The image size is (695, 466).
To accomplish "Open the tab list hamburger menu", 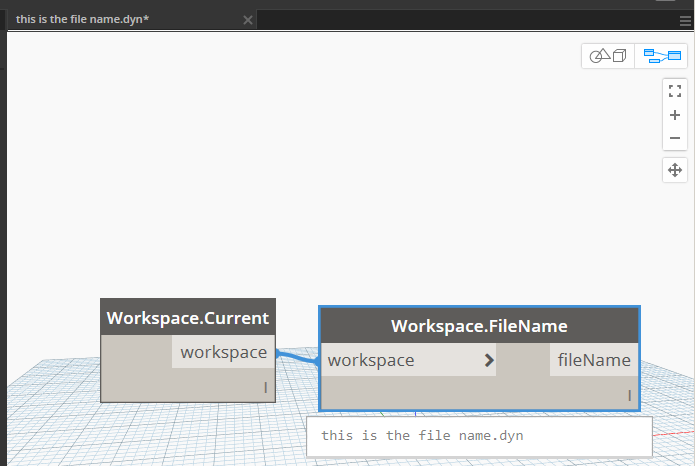I will 685,21.
